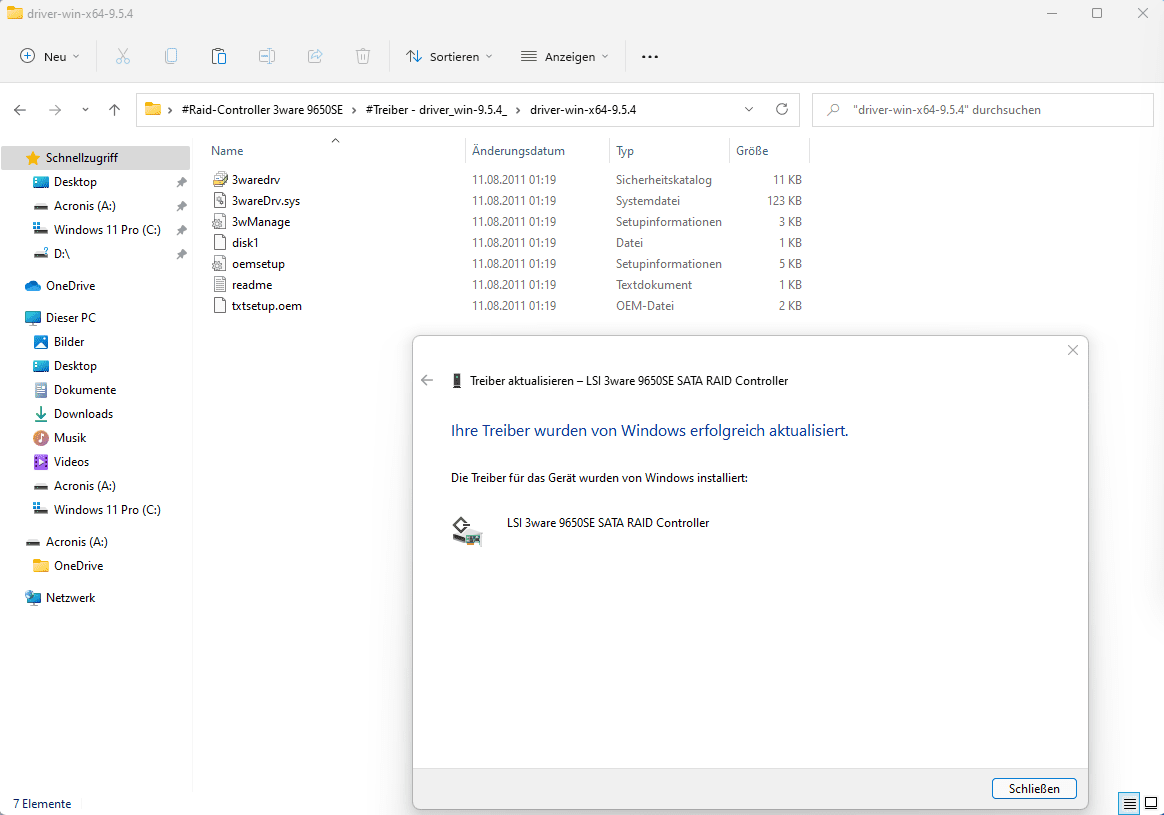
Task: Click #Raid-Controller 3ware 9650SE breadcrumb
Action: [x=262, y=110]
